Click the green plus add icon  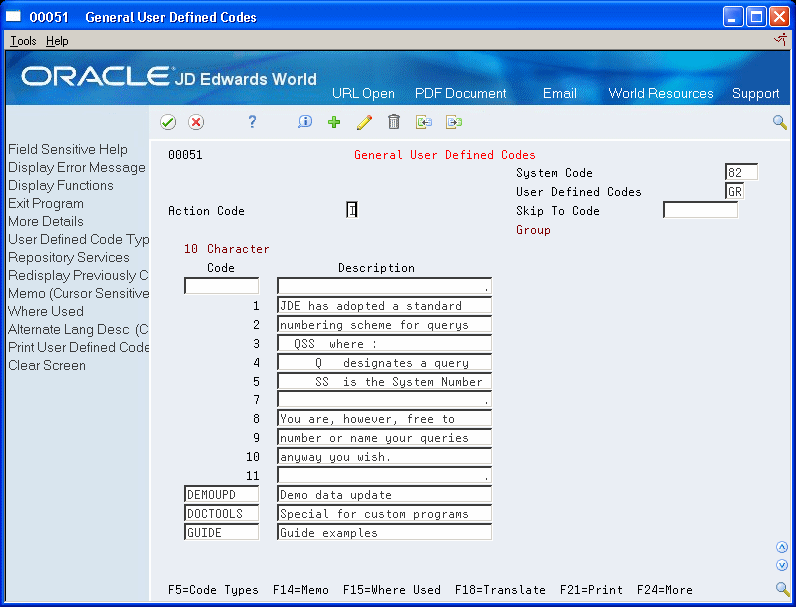coord(334,122)
